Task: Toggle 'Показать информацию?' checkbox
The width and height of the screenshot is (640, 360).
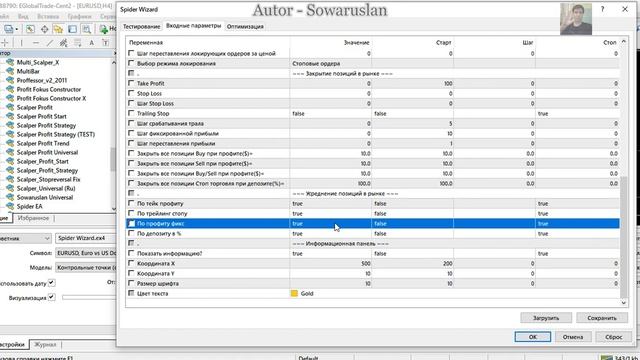Action: [131, 253]
